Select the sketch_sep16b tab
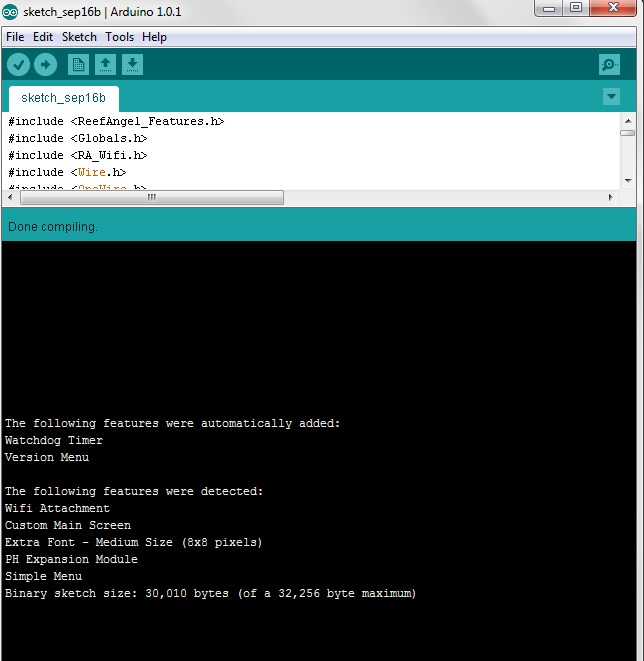Screen dimensions: 644x661 63,98
